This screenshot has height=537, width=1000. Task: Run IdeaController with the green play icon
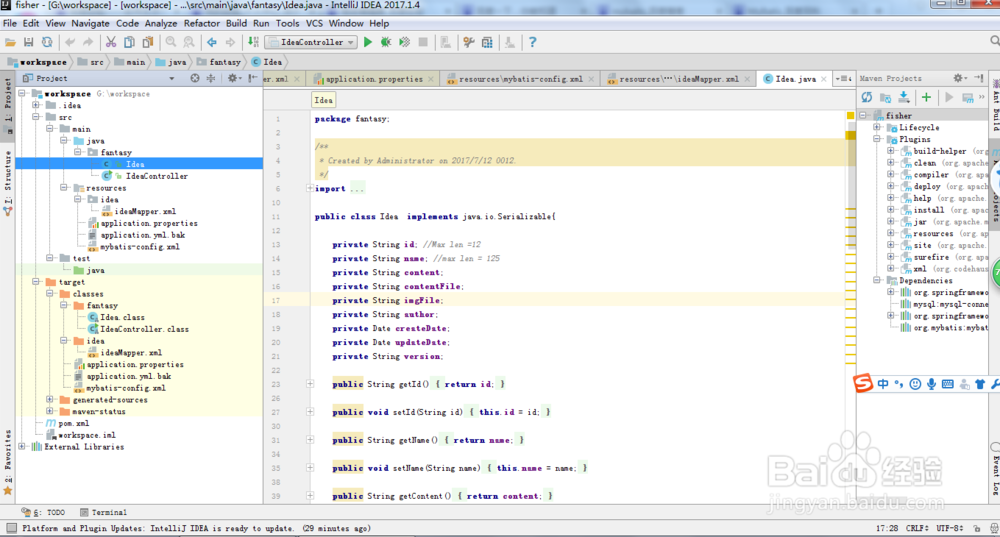coord(368,43)
